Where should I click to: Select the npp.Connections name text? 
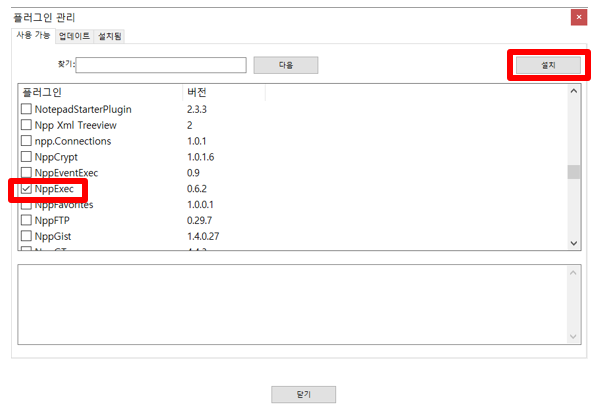[x=73, y=141]
